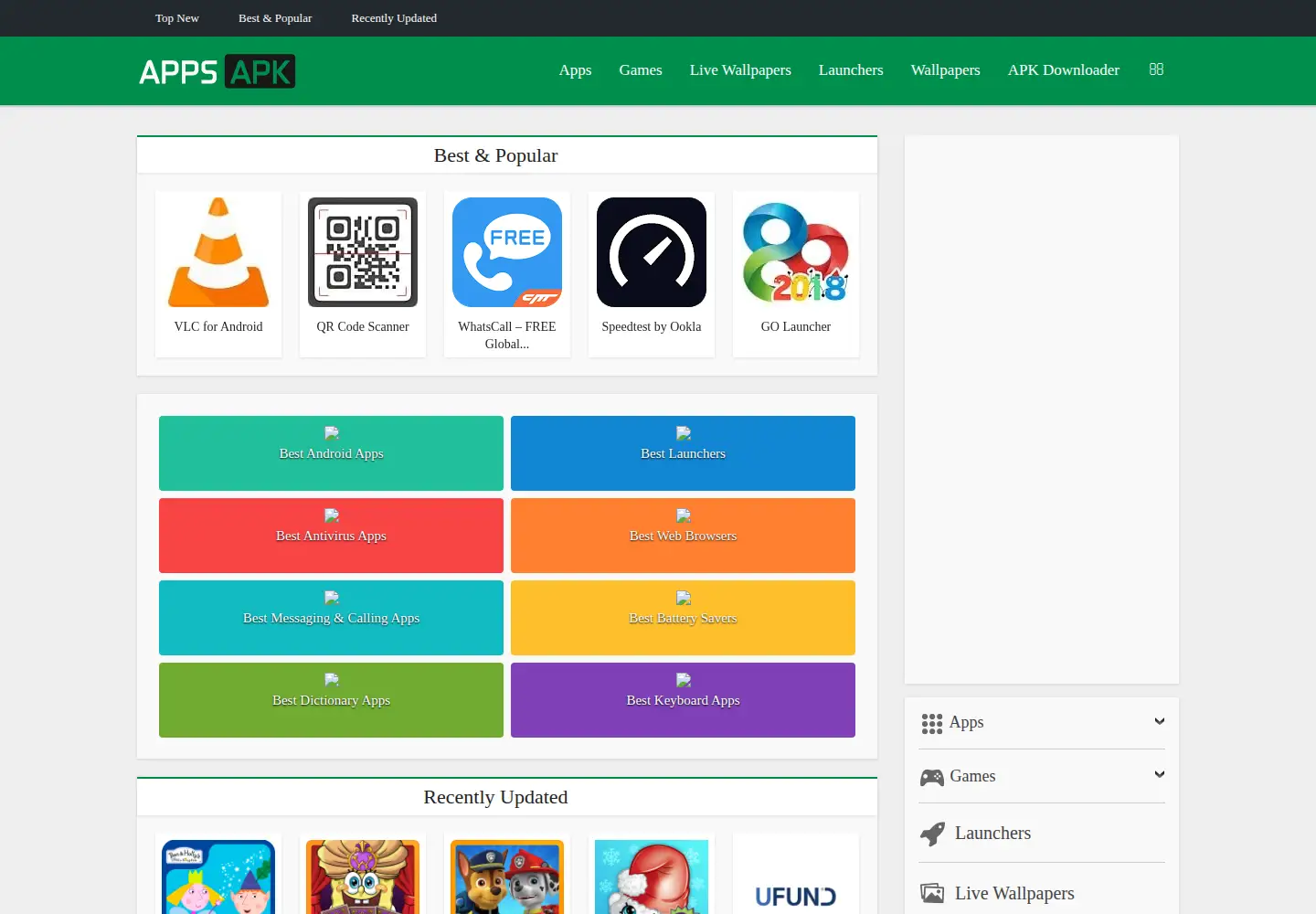1316x914 pixels.
Task: Click the Games controller icon in sidebar
Action: tap(932, 777)
